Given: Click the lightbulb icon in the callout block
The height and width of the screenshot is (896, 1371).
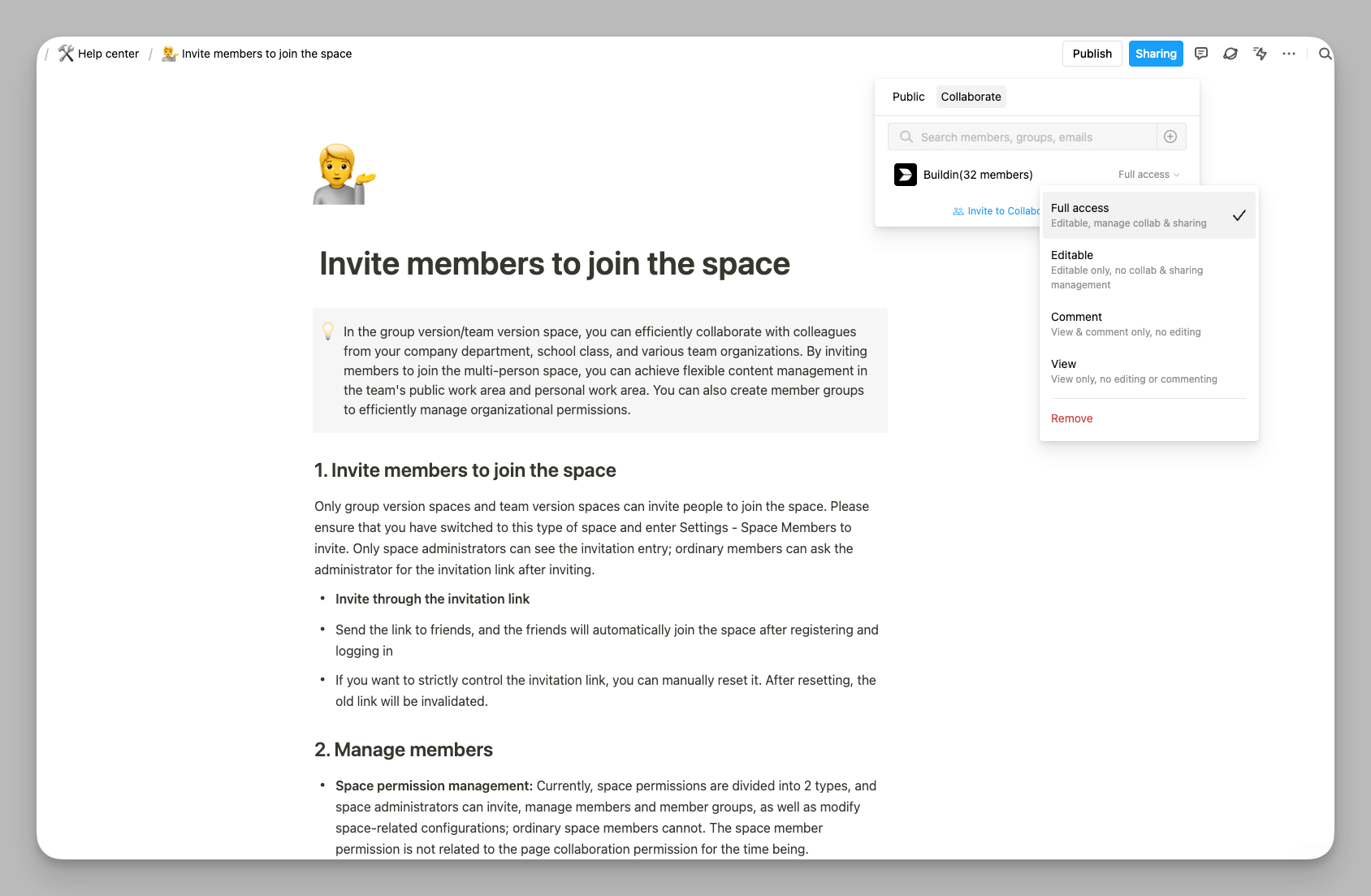Looking at the screenshot, I should (328, 331).
